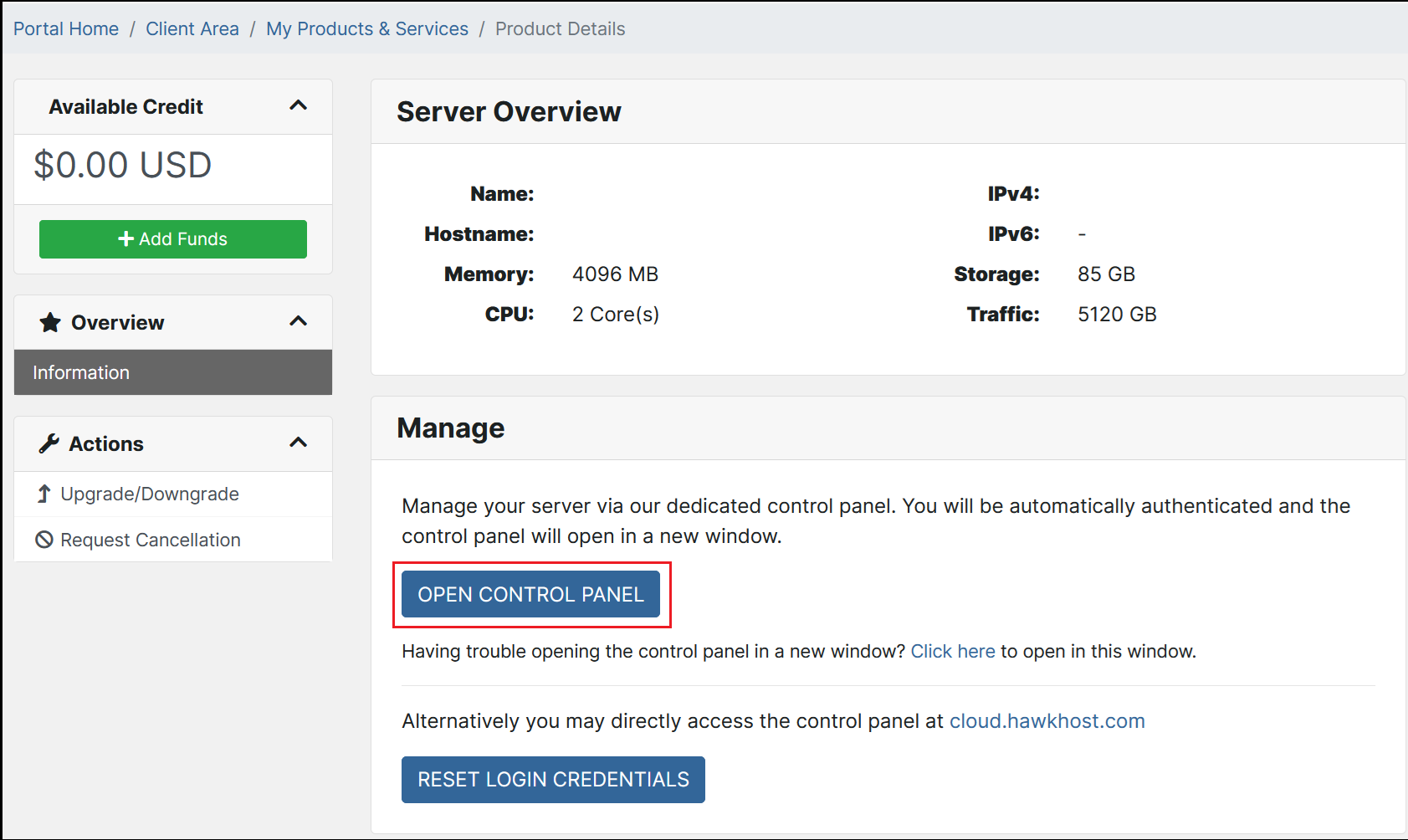
Task: Click the 'Click here' link
Action: point(952,651)
